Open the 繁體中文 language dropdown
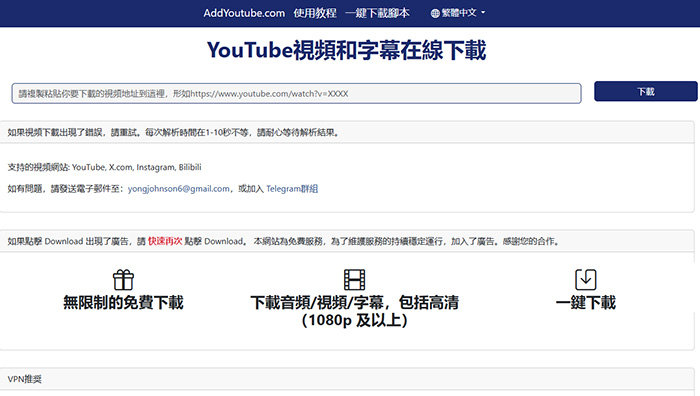 pos(458,13)
